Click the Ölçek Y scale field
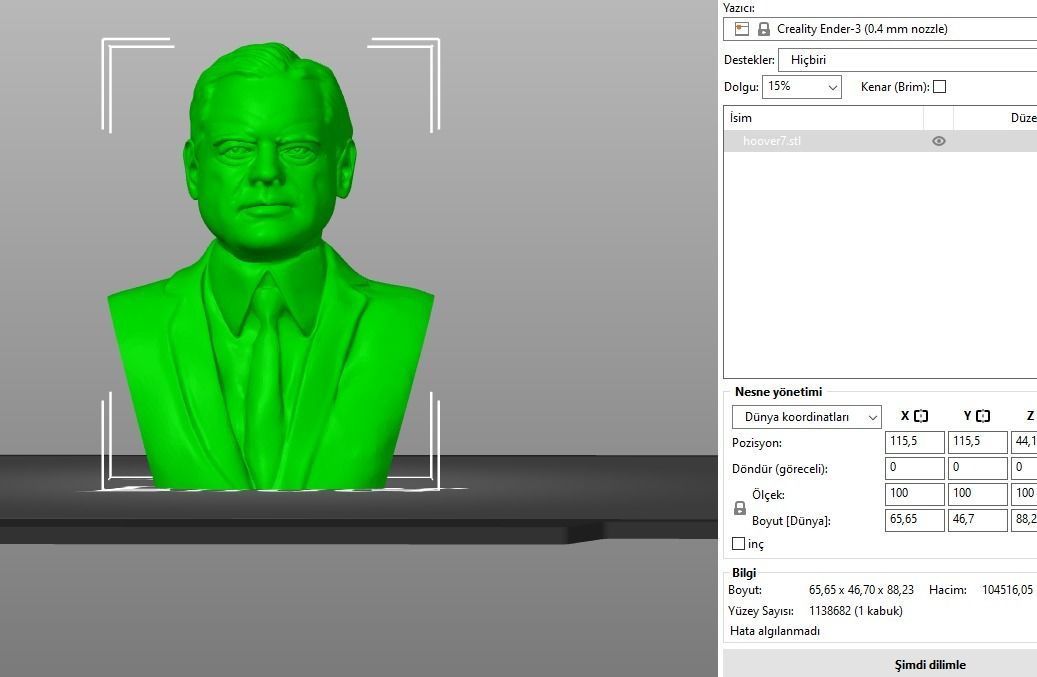The height and width of the screenshot is (677, 1037). (x=977, y=494)
